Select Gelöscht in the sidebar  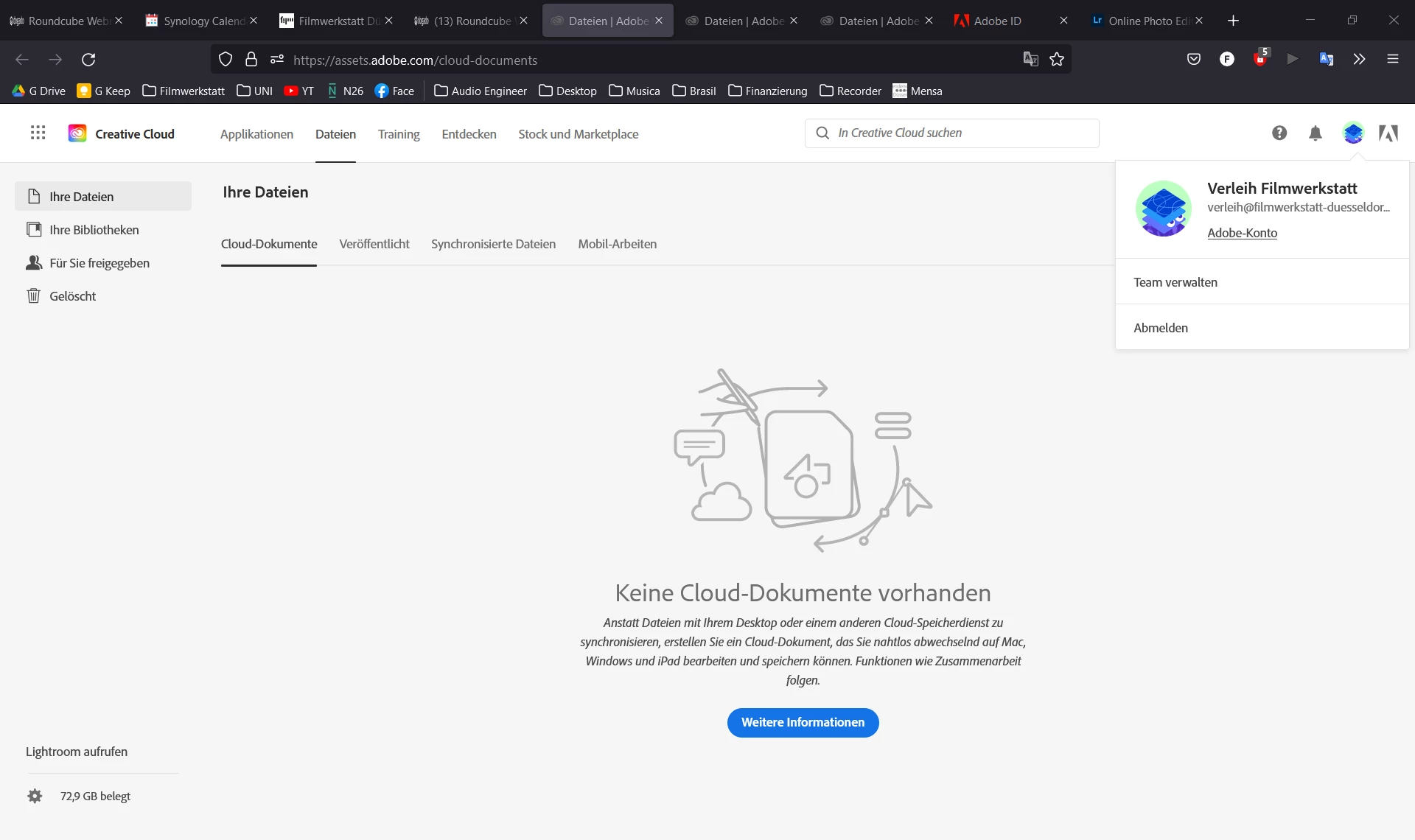click(x=72, y=296)
